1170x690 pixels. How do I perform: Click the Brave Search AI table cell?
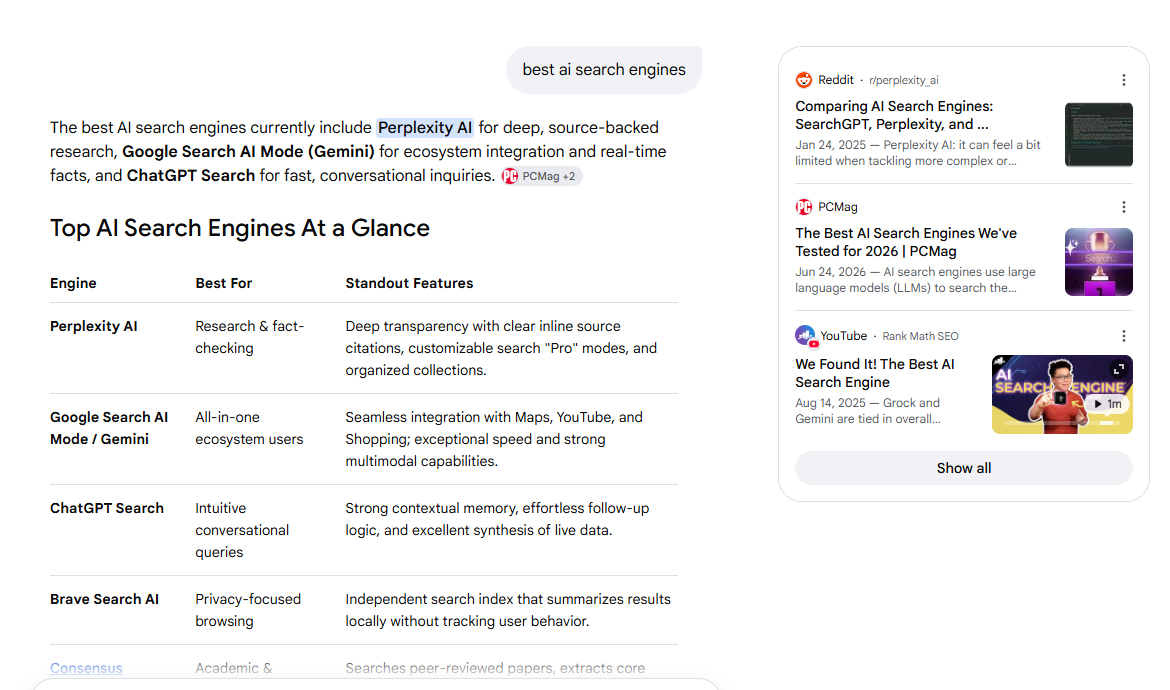click(104, 599)
